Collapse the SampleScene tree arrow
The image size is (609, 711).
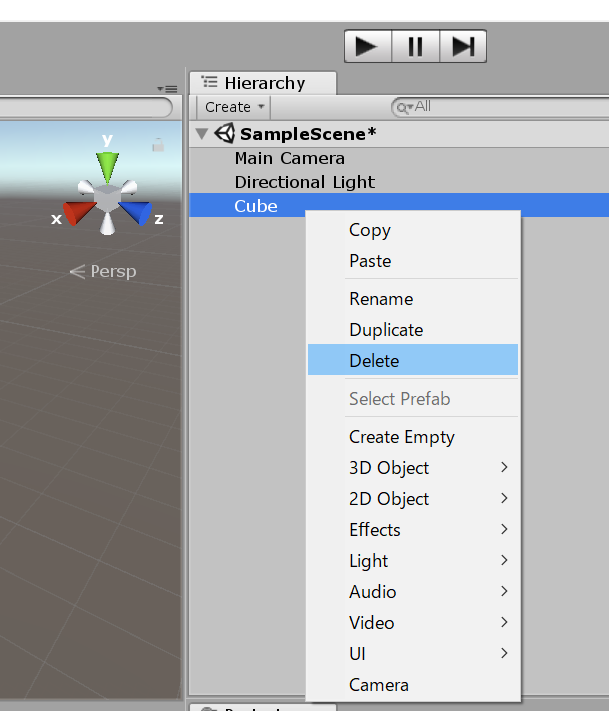pos(202,134)
